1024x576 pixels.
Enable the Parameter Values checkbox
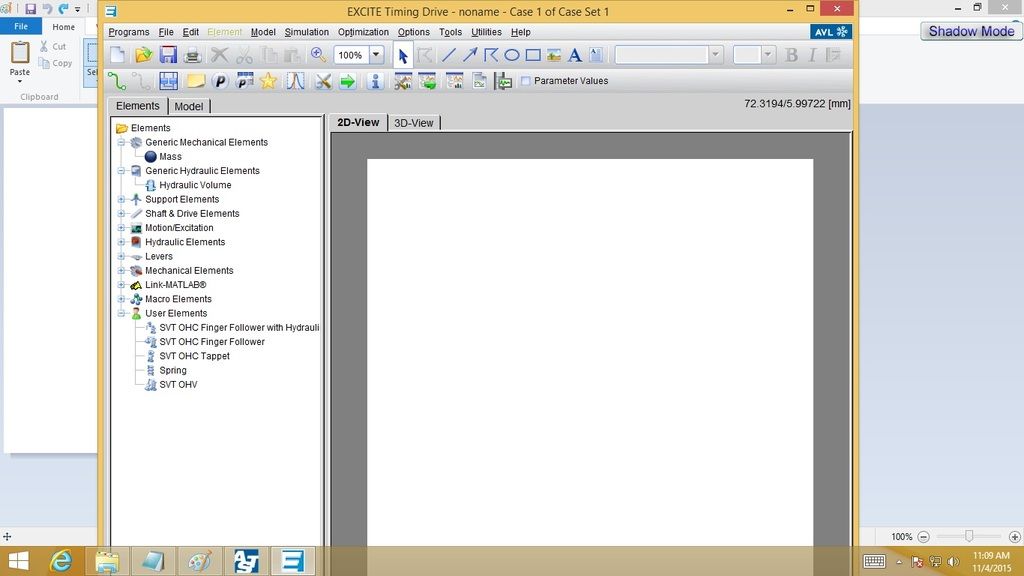[526, 81]
